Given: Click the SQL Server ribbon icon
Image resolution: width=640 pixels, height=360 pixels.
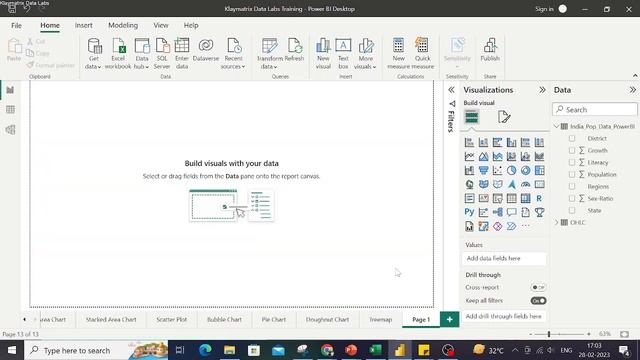Looking at the screenshot, I should (162, 54).
